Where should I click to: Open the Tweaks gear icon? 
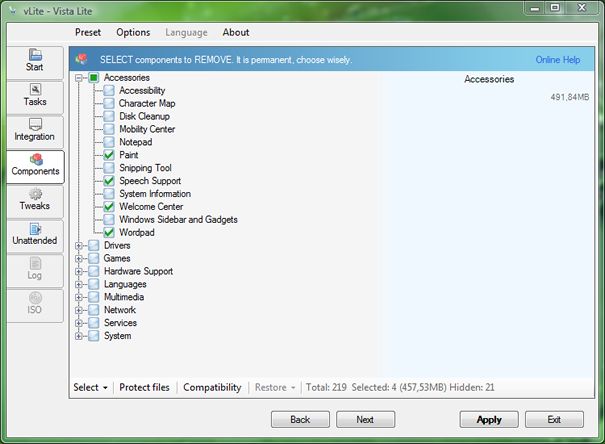click(x=35, y=194)
